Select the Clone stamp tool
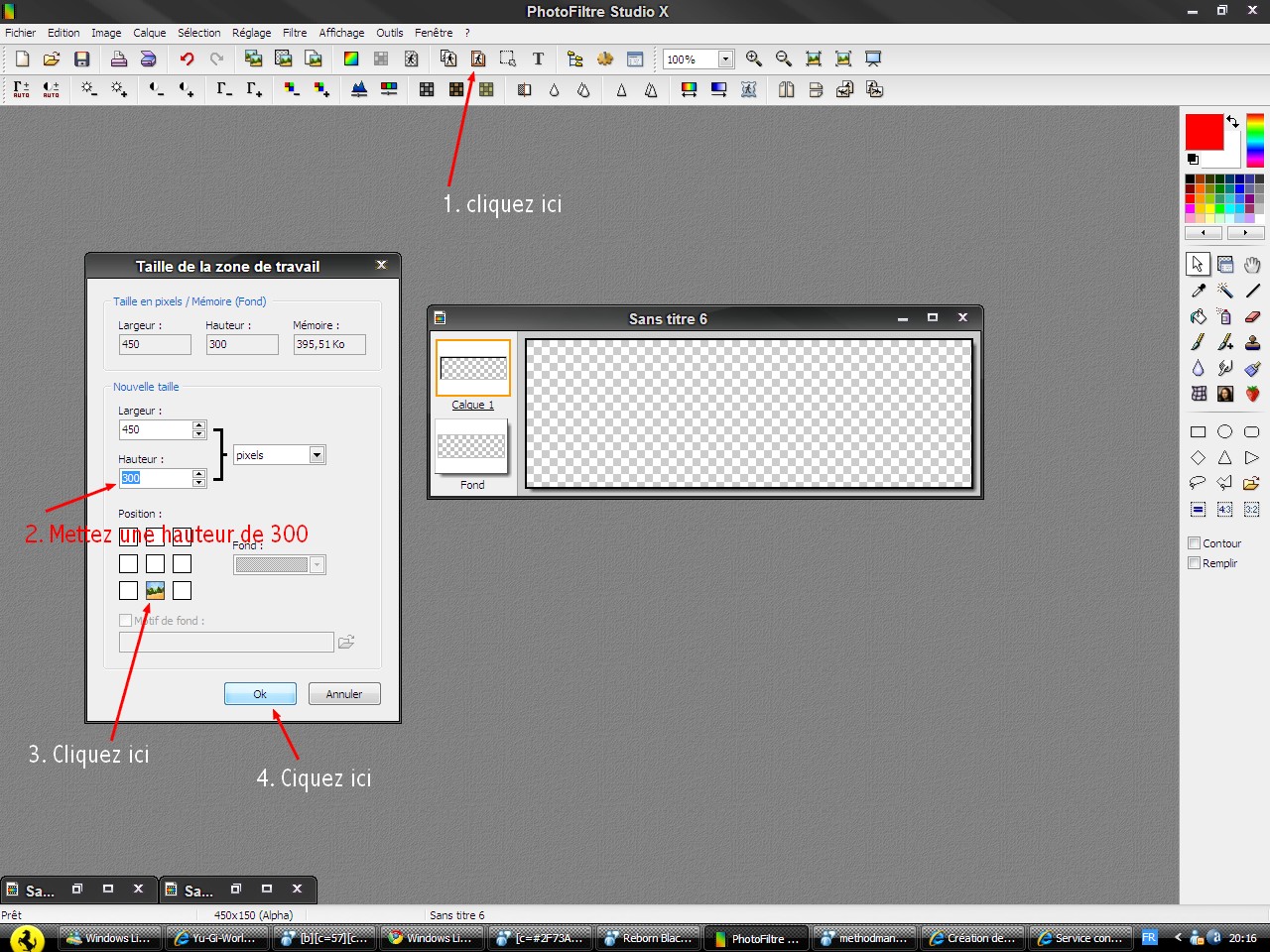The image size is (1270, 952). 1252,342
